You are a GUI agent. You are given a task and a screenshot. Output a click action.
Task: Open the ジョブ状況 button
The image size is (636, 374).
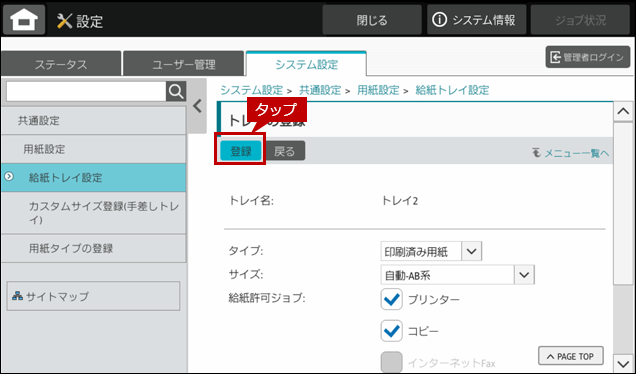point(580,20)
